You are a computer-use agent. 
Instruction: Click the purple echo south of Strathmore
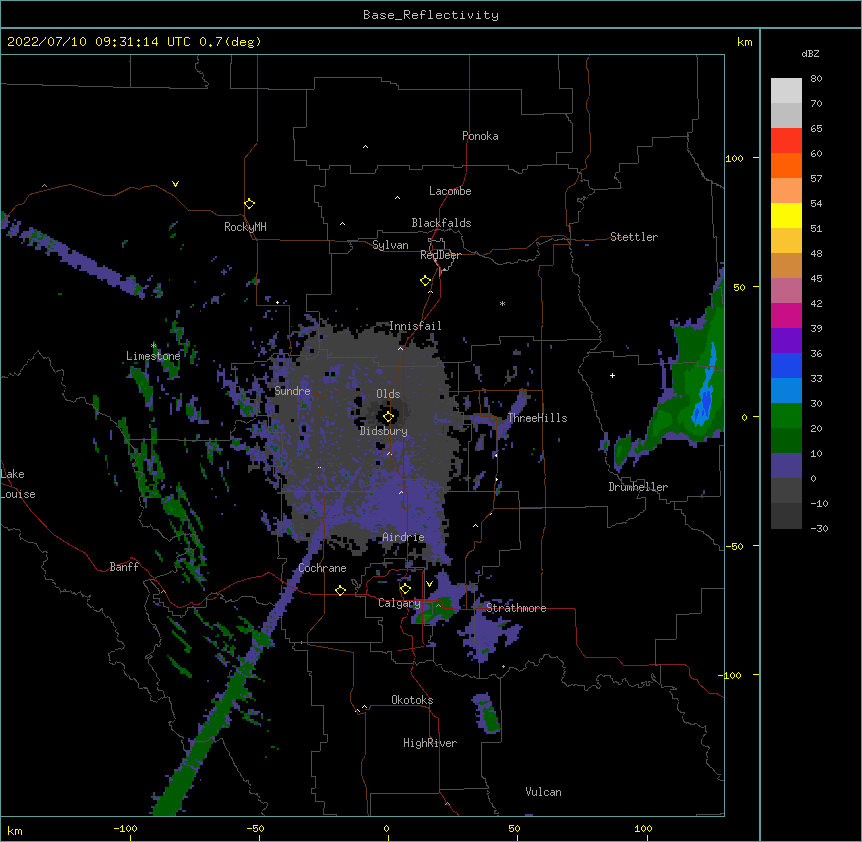487,635
